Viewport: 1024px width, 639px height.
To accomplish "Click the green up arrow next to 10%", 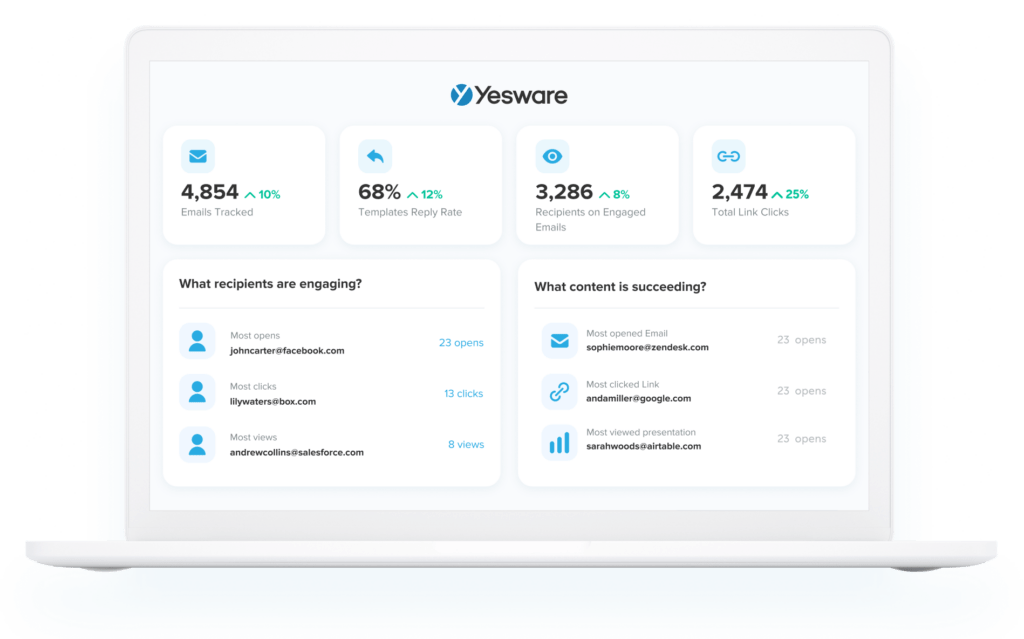I will click(250, 195).
